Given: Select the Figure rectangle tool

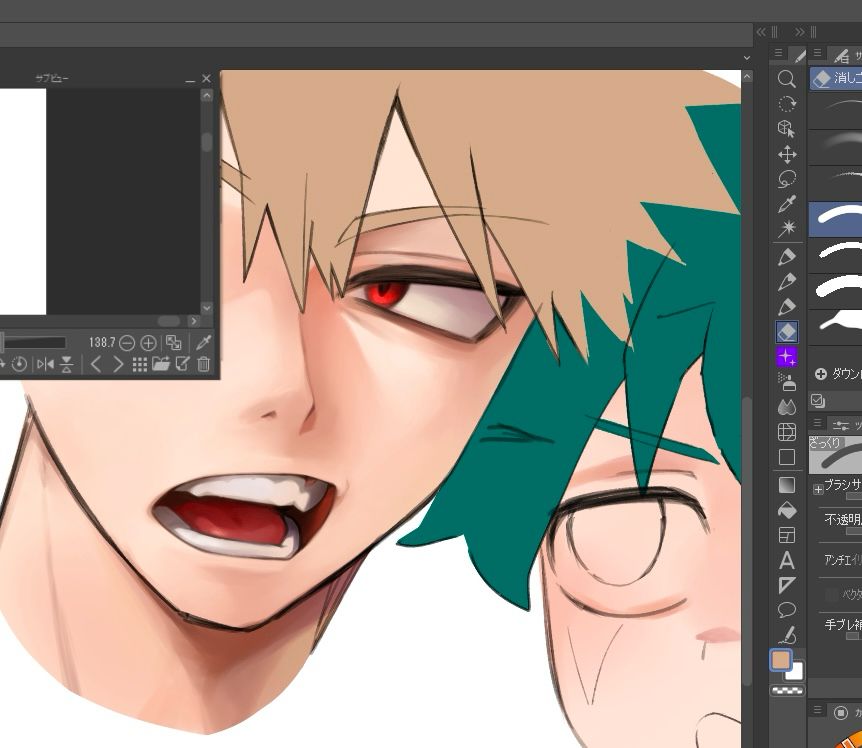Looking at the screenshot, I should (x=787, y=457).
